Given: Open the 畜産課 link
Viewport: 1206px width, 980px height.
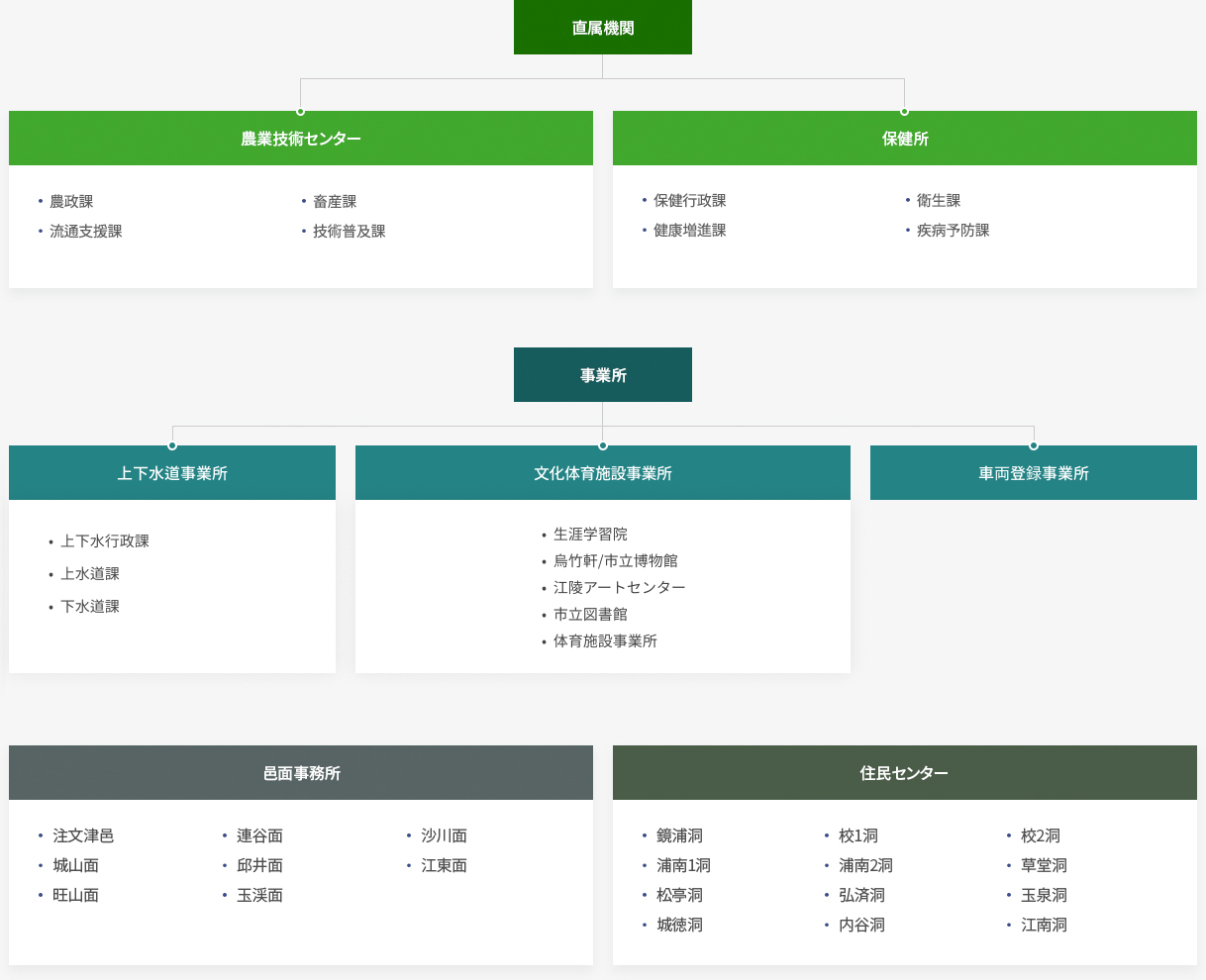Looking at the screenshot, I should (335, 201).
